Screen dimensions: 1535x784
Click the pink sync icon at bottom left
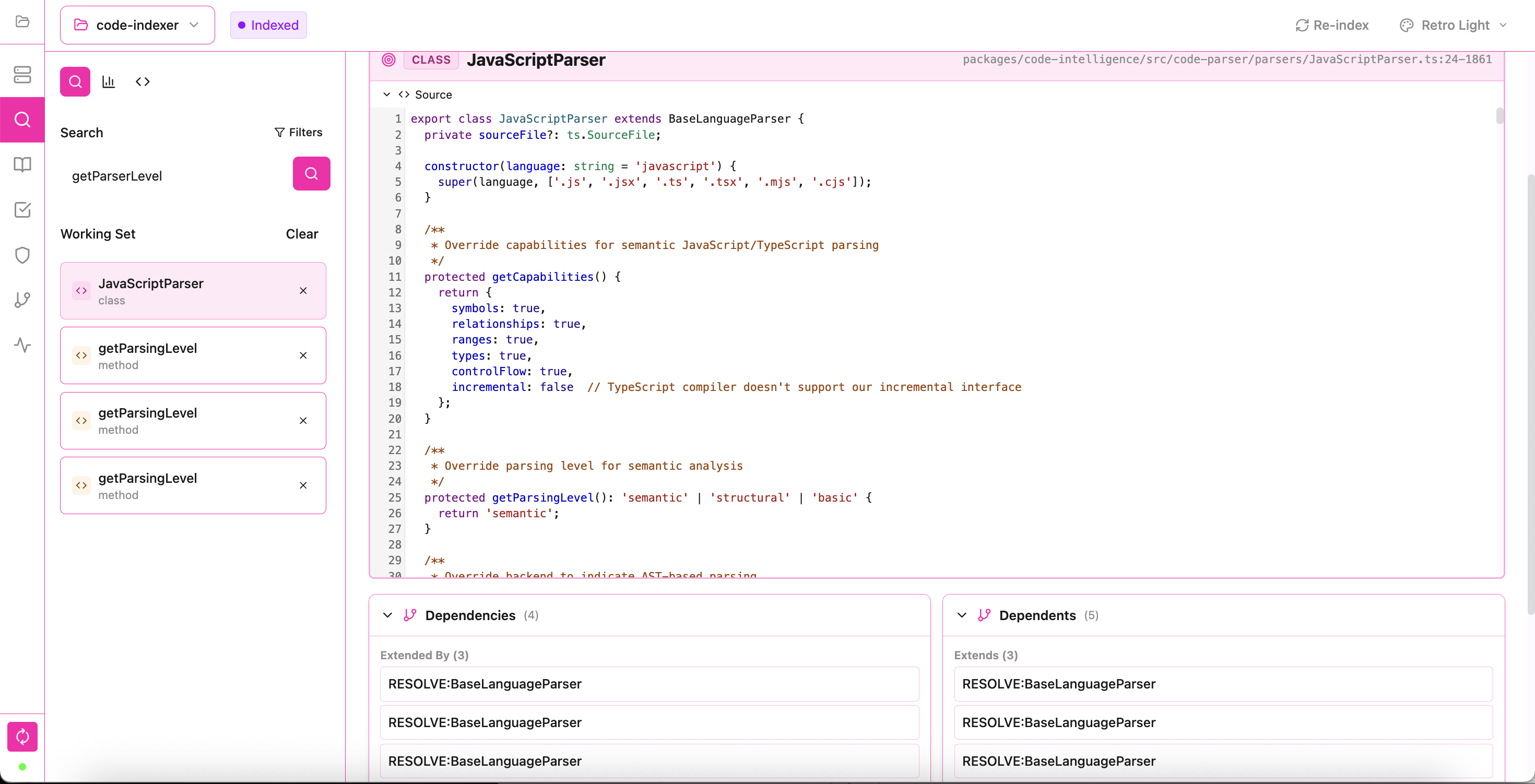click(22, 737)
